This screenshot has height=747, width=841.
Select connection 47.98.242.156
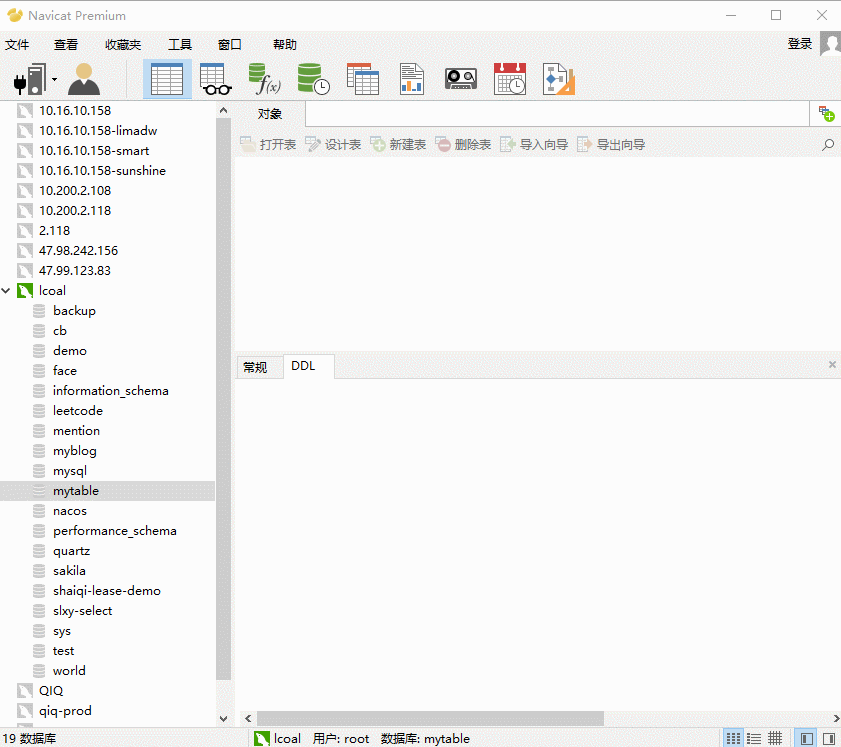pyautogui.click(x=78, y=250)
